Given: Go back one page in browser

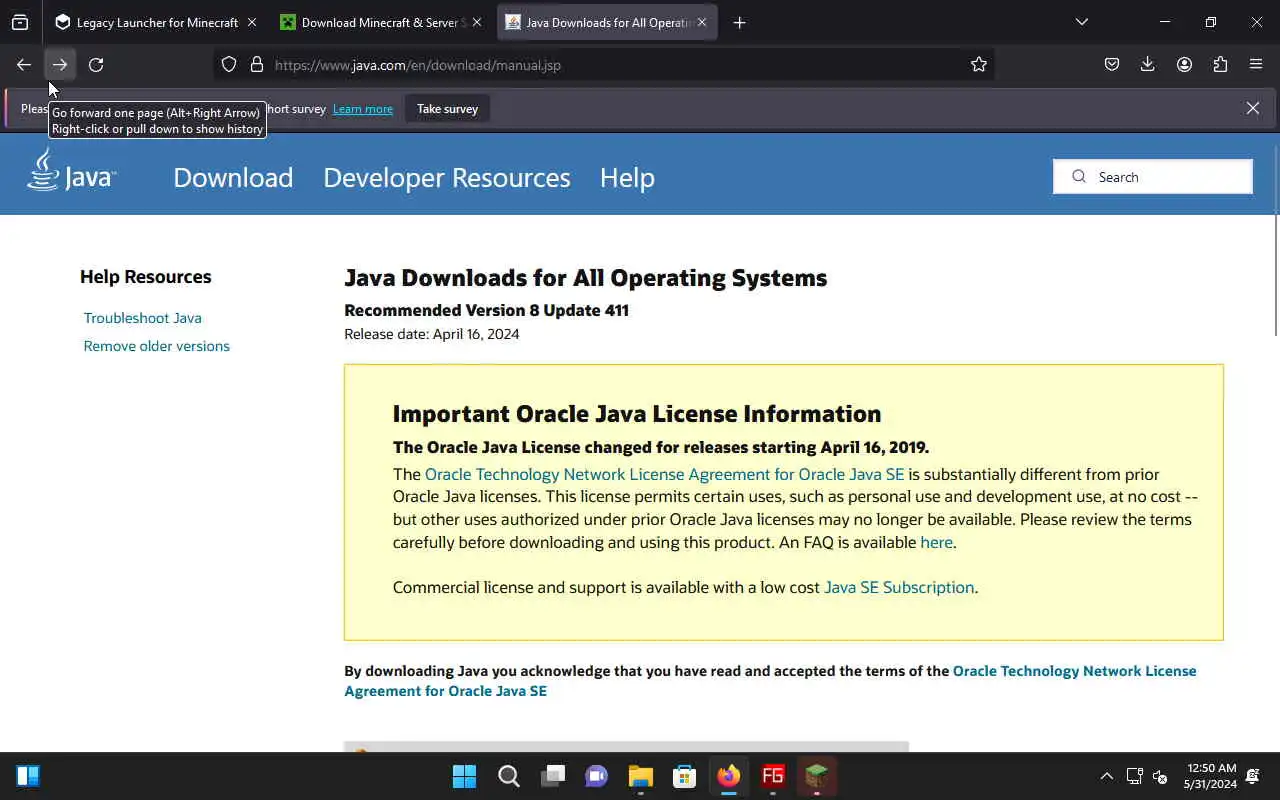Looking at the screenshot, I should coord(24,65).
